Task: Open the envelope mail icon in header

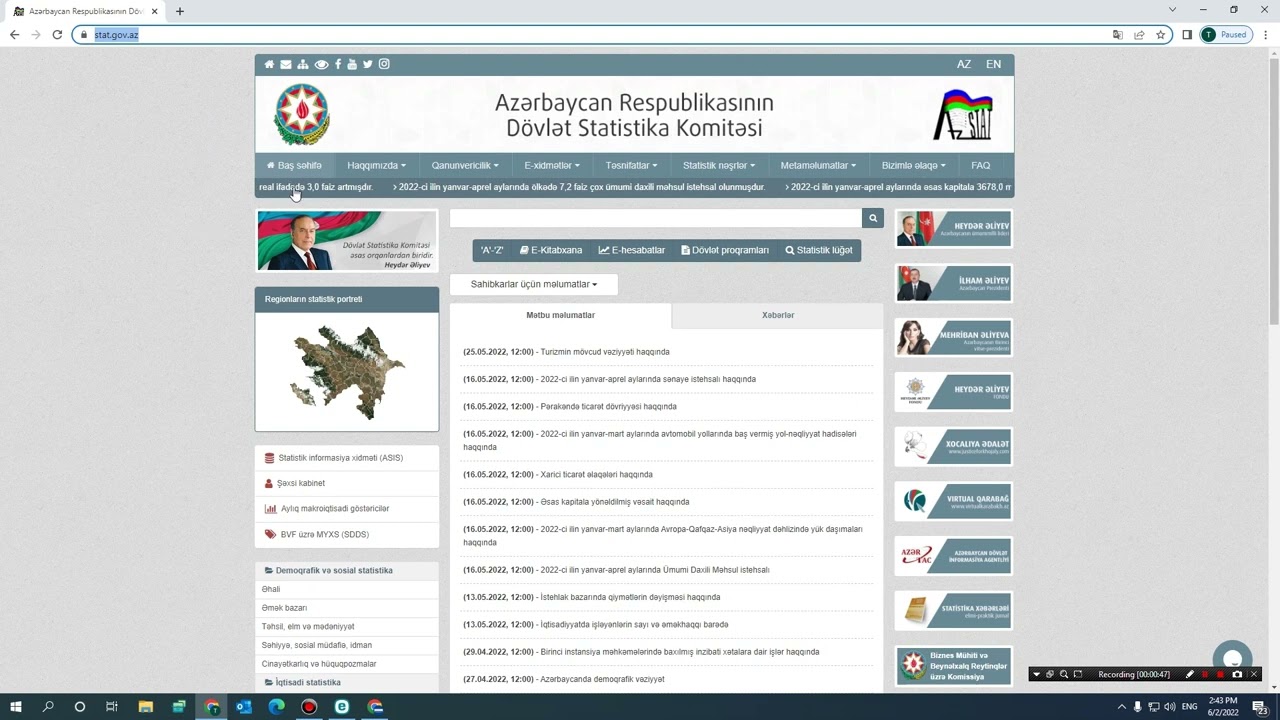Action: 286,64
